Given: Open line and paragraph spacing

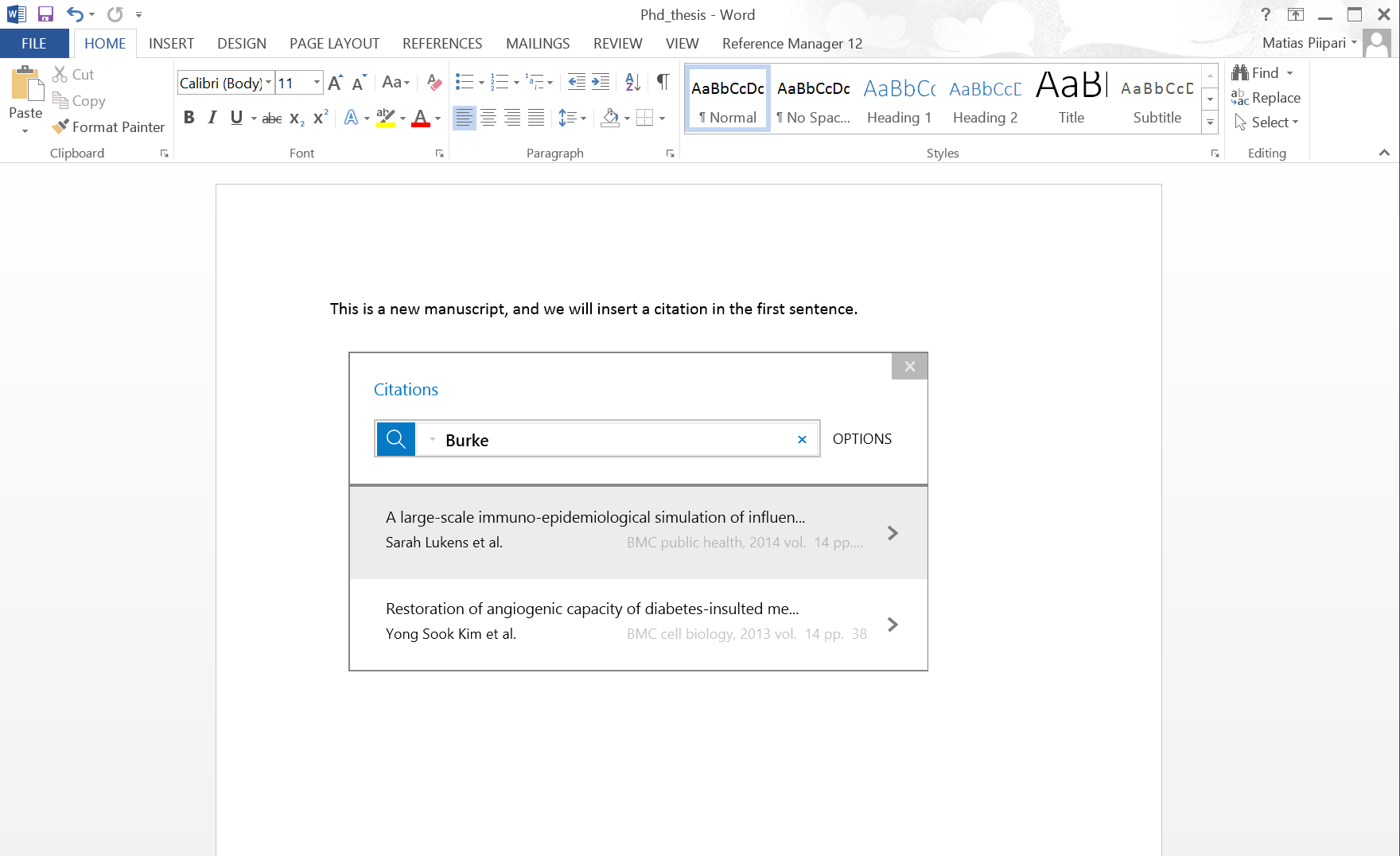Looking at the screenshot, I should pos(567,118).
